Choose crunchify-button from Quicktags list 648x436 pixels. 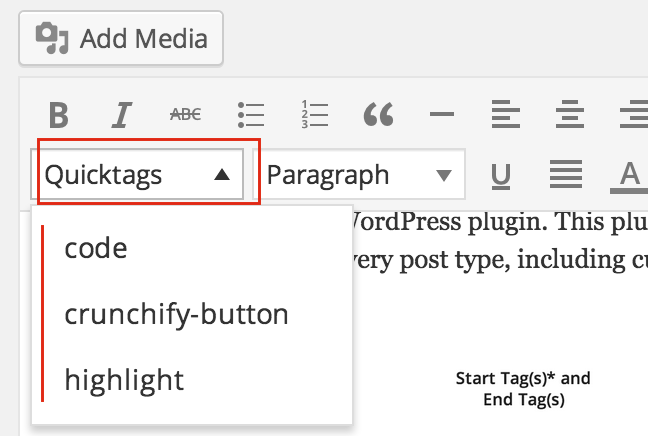[176, 314]
